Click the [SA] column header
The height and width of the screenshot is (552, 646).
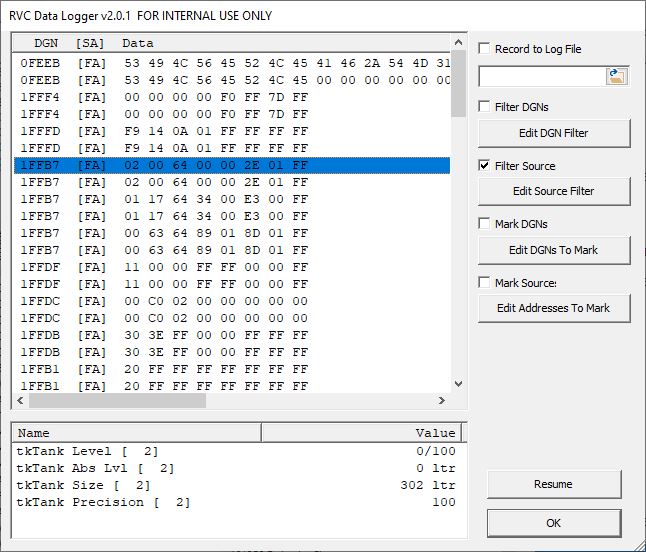90,43
